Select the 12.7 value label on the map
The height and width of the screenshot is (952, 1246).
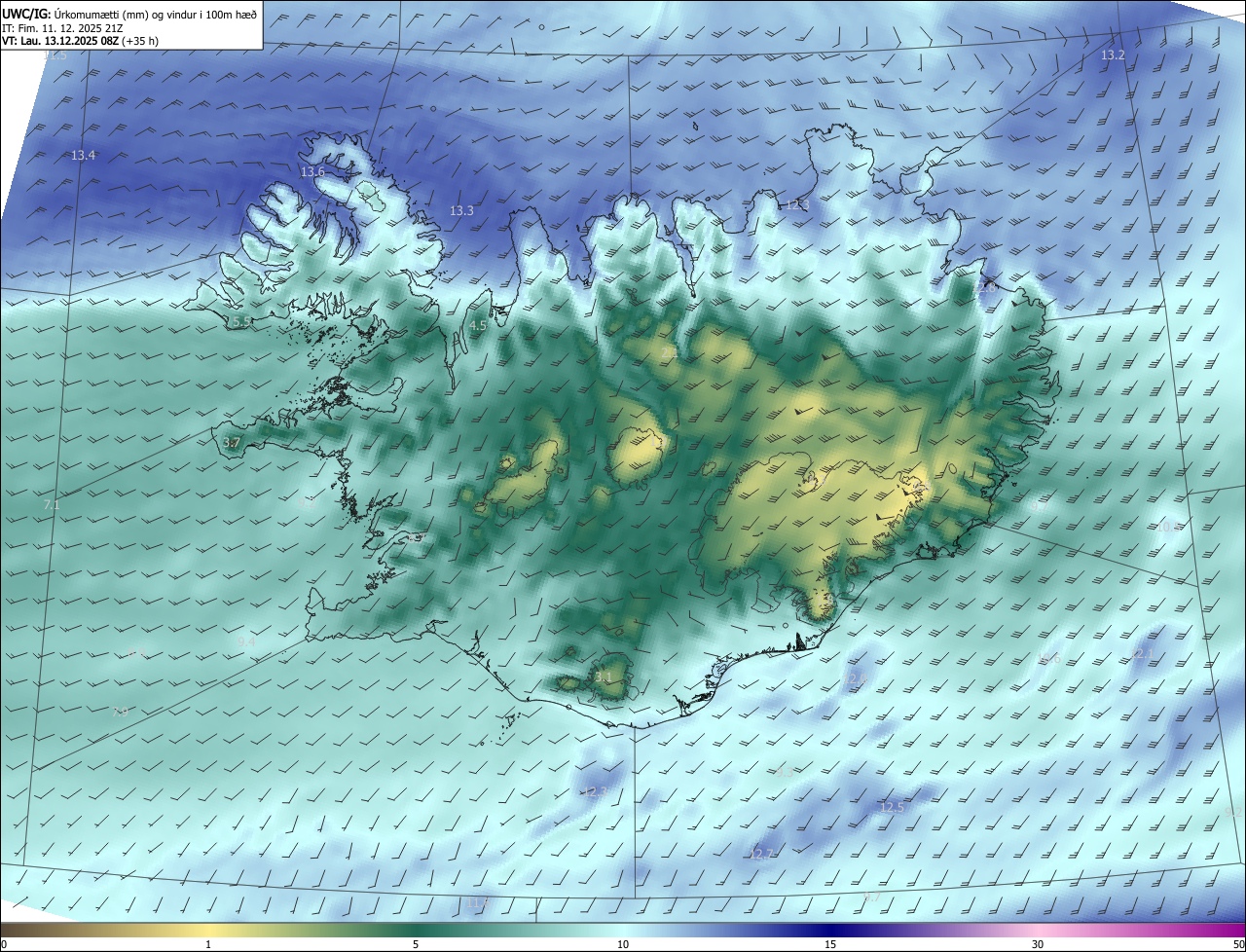[761, 855]
